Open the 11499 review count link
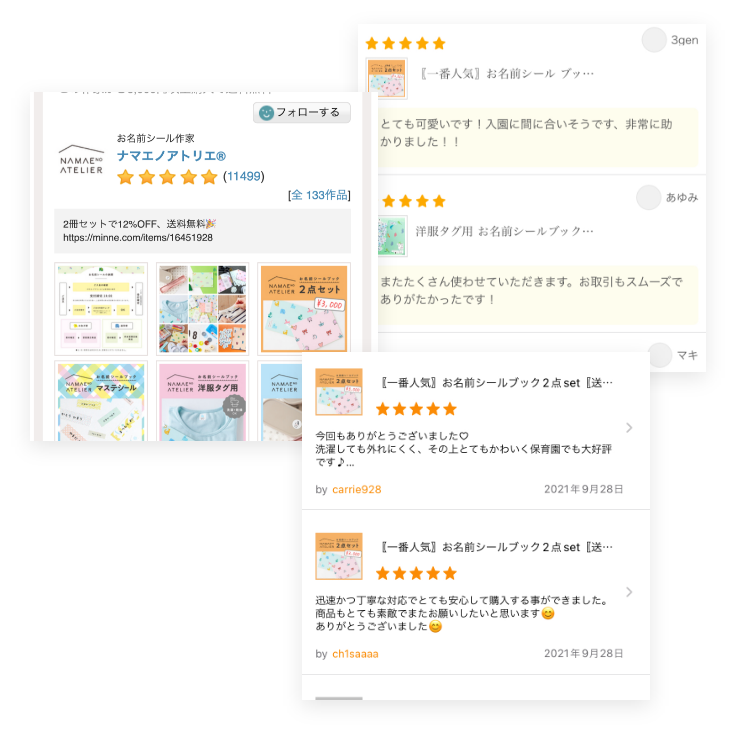736x736 pixels. point(244,176)
